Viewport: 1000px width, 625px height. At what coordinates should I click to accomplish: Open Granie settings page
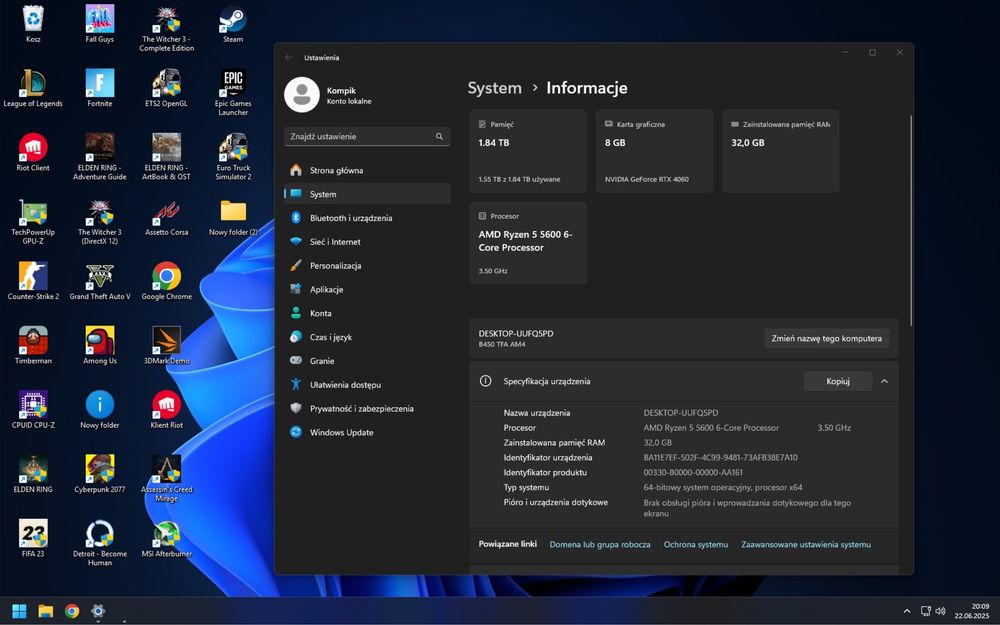[367, 361]
